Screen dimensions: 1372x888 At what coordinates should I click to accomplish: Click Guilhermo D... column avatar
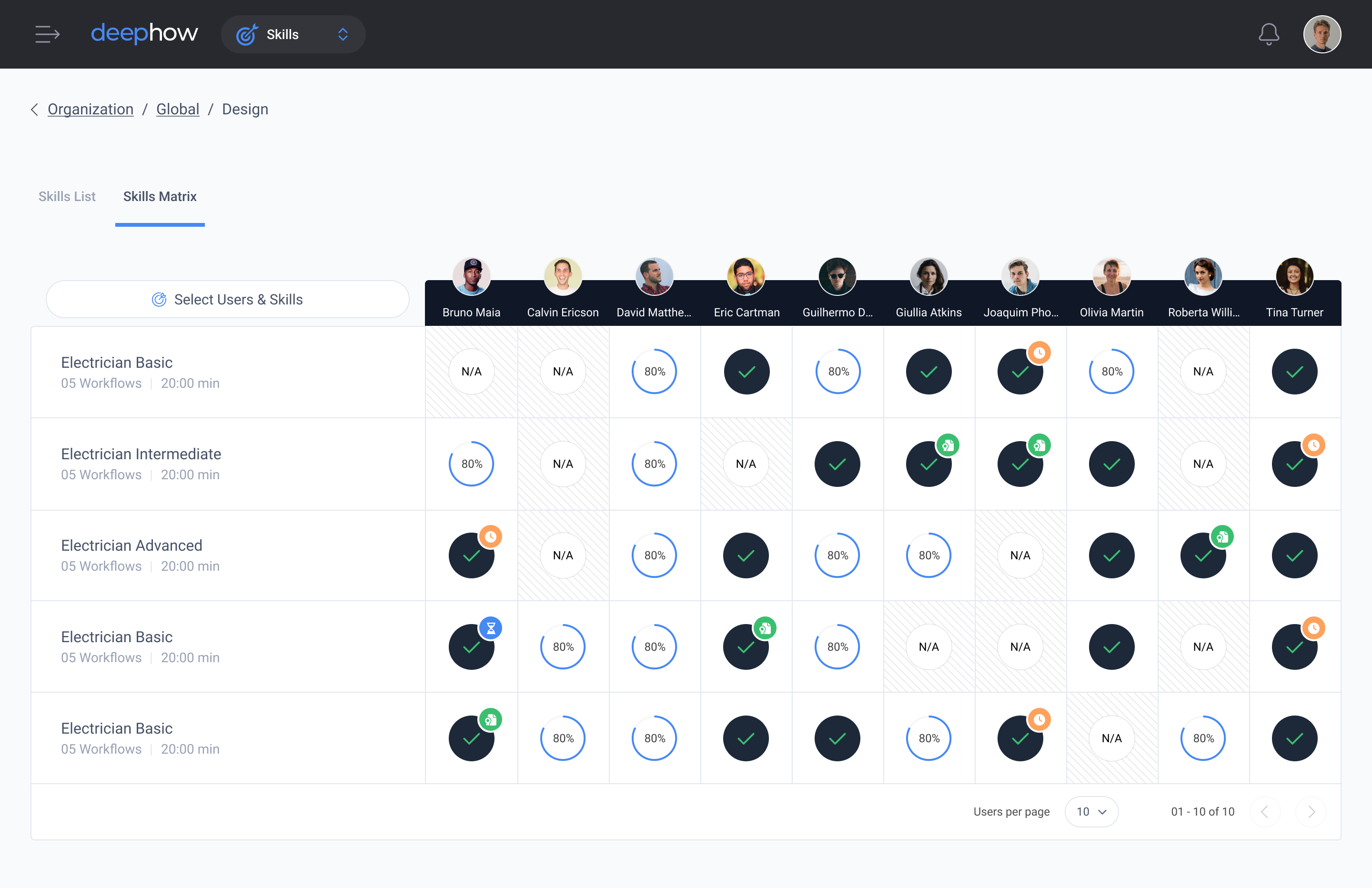pyautogui.click(x=837, y=276)
